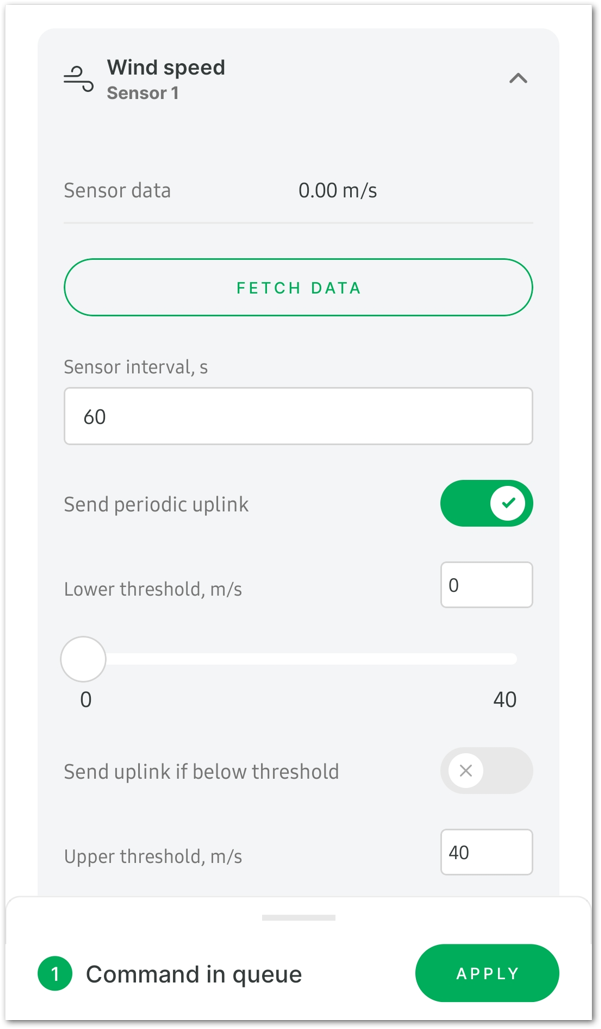
Task: Disable the Send periodic uplink switch
Action: (x=487, y=503)
